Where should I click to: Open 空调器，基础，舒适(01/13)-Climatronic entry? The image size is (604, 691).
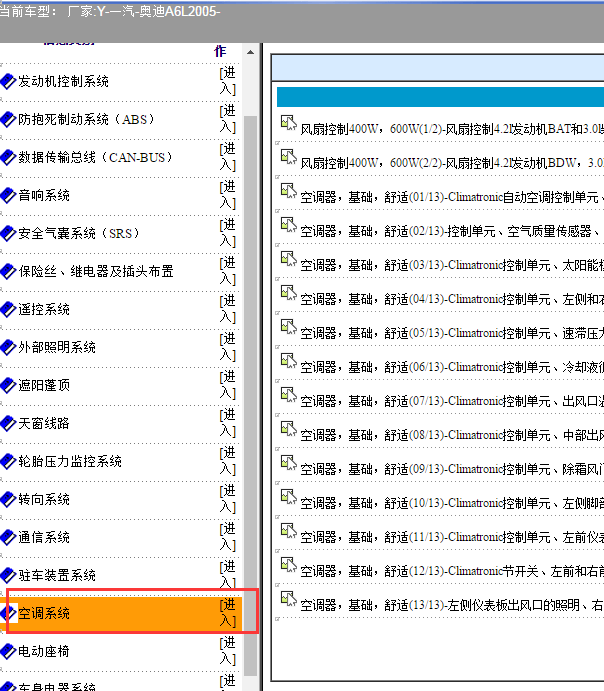452,197
